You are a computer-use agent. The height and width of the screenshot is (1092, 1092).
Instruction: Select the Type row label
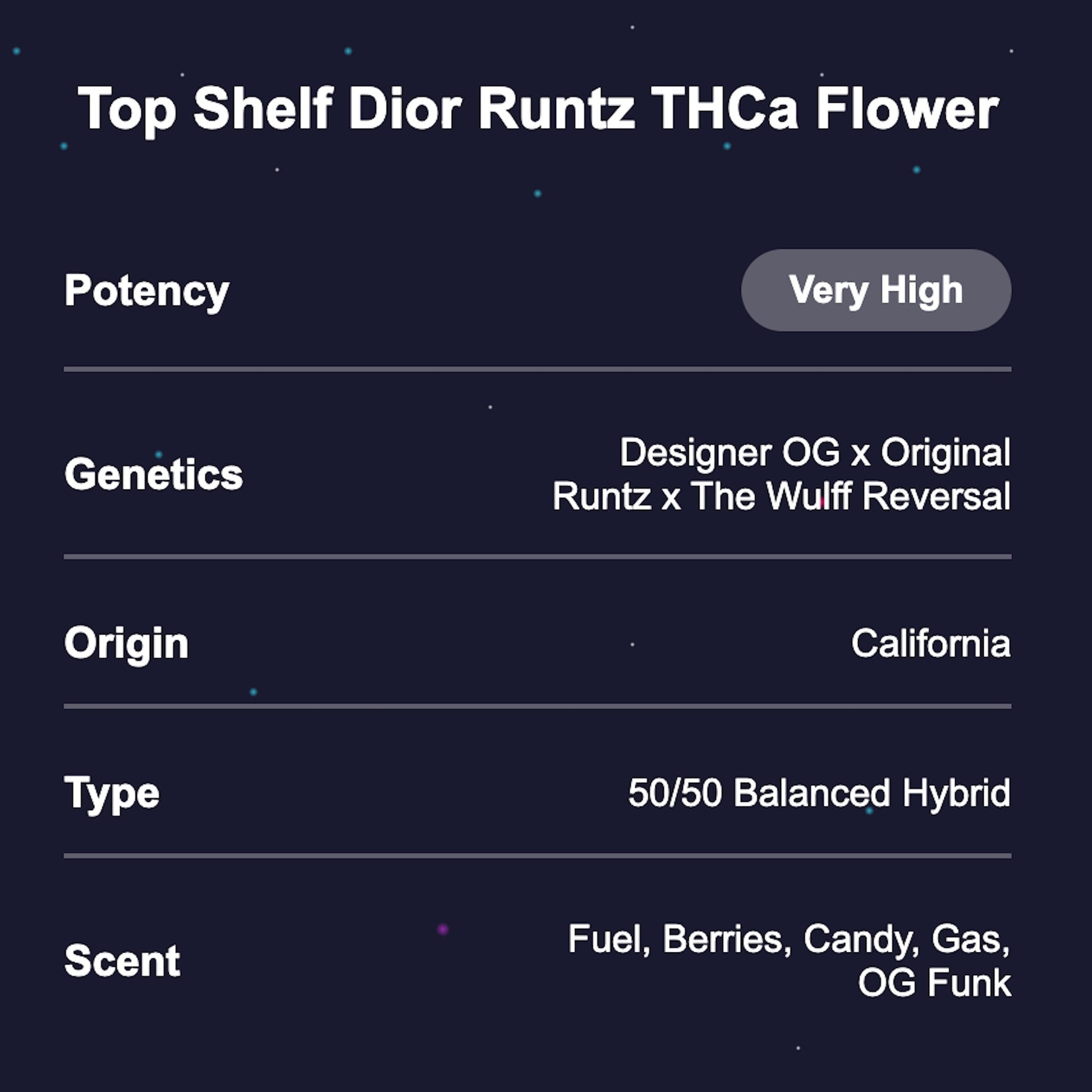tap(112, 793)
